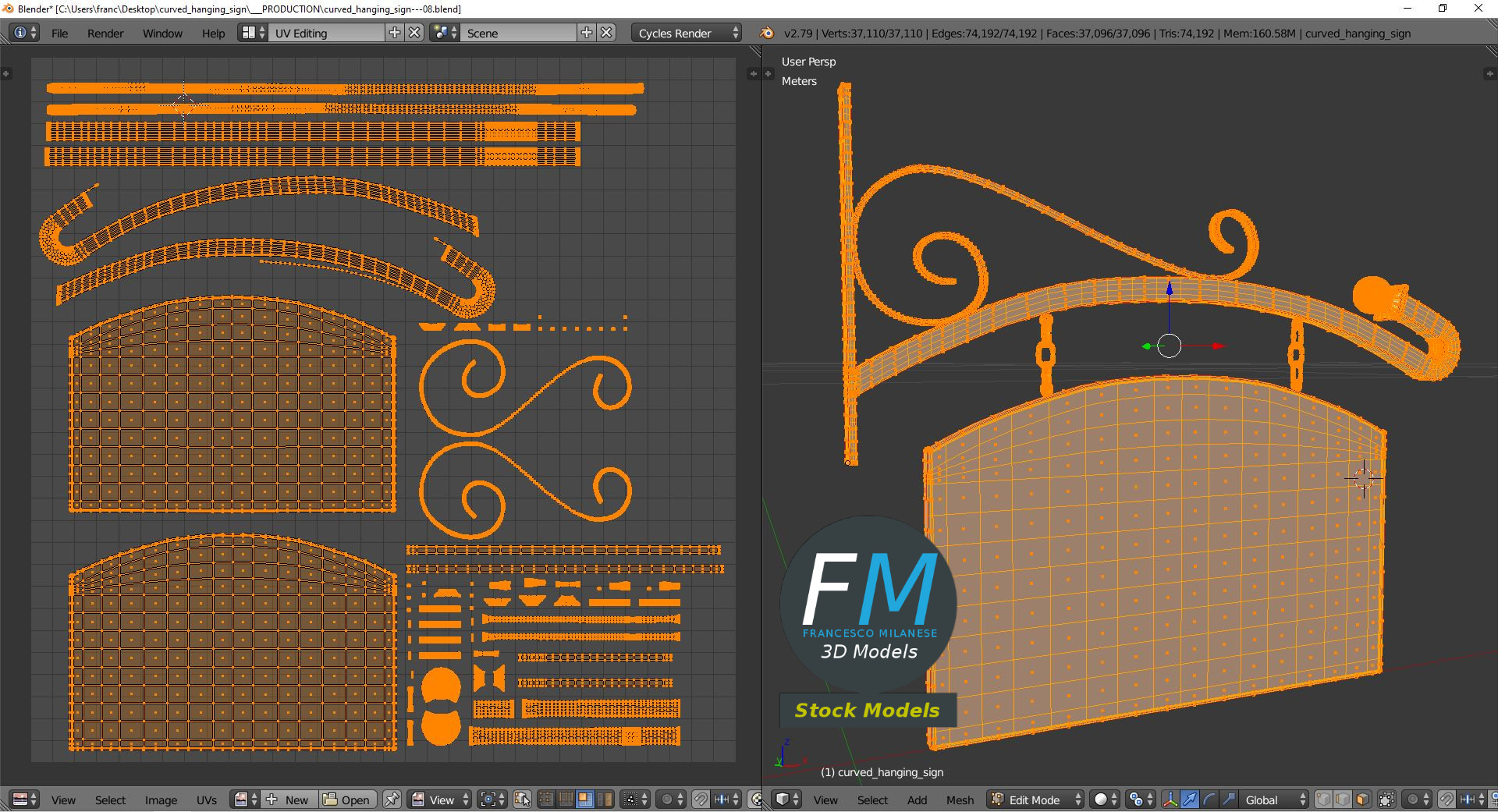Open the Info editor type selector
The height and width of the screenshot is (812, 1498).
click(x=25, y=33)
